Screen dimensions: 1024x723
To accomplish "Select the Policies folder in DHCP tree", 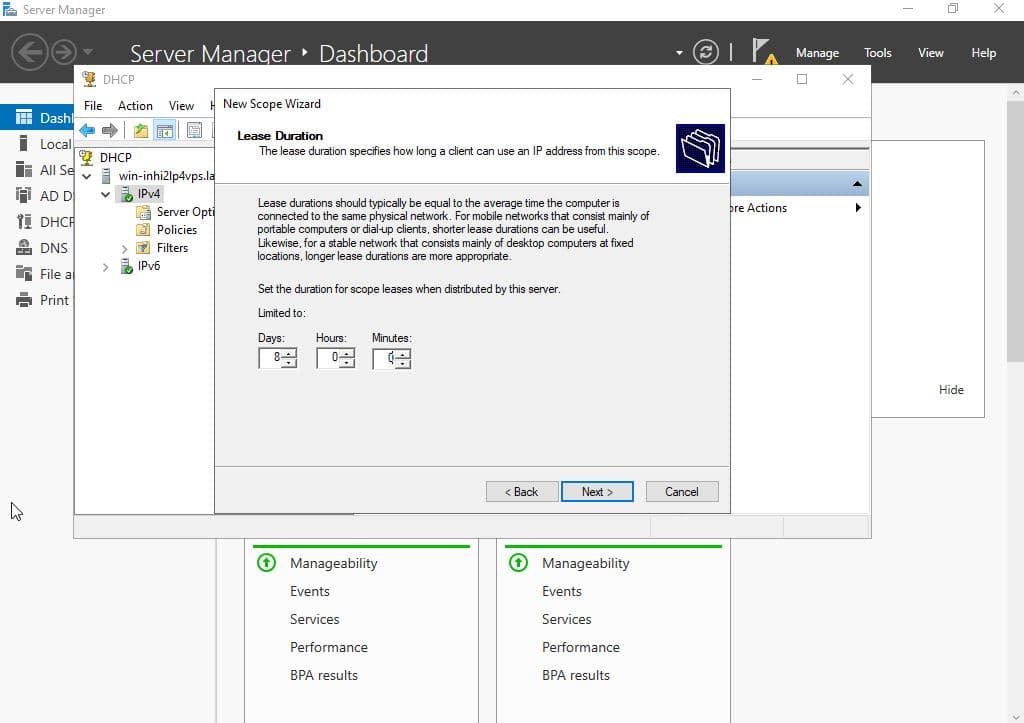I will pos(176,229).
